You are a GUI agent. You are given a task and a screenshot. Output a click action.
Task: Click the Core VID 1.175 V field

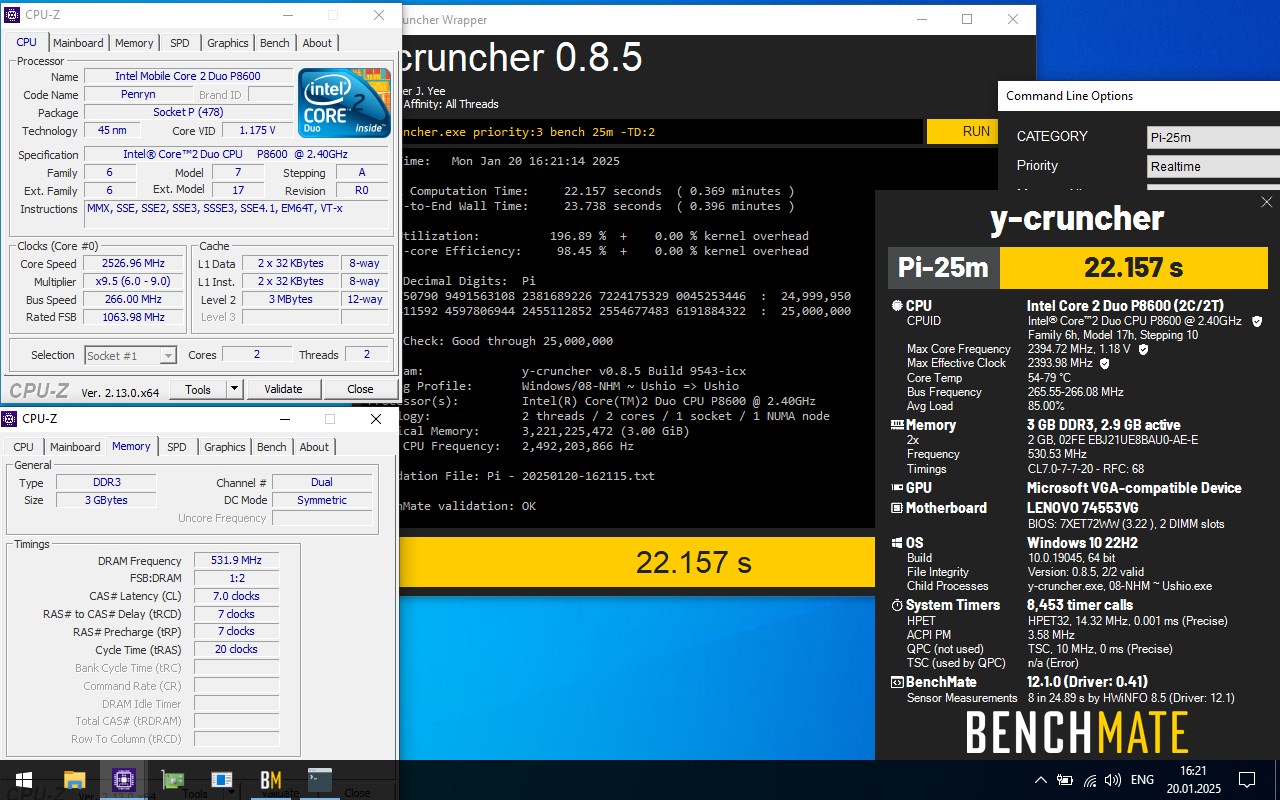tap(258, 131)
